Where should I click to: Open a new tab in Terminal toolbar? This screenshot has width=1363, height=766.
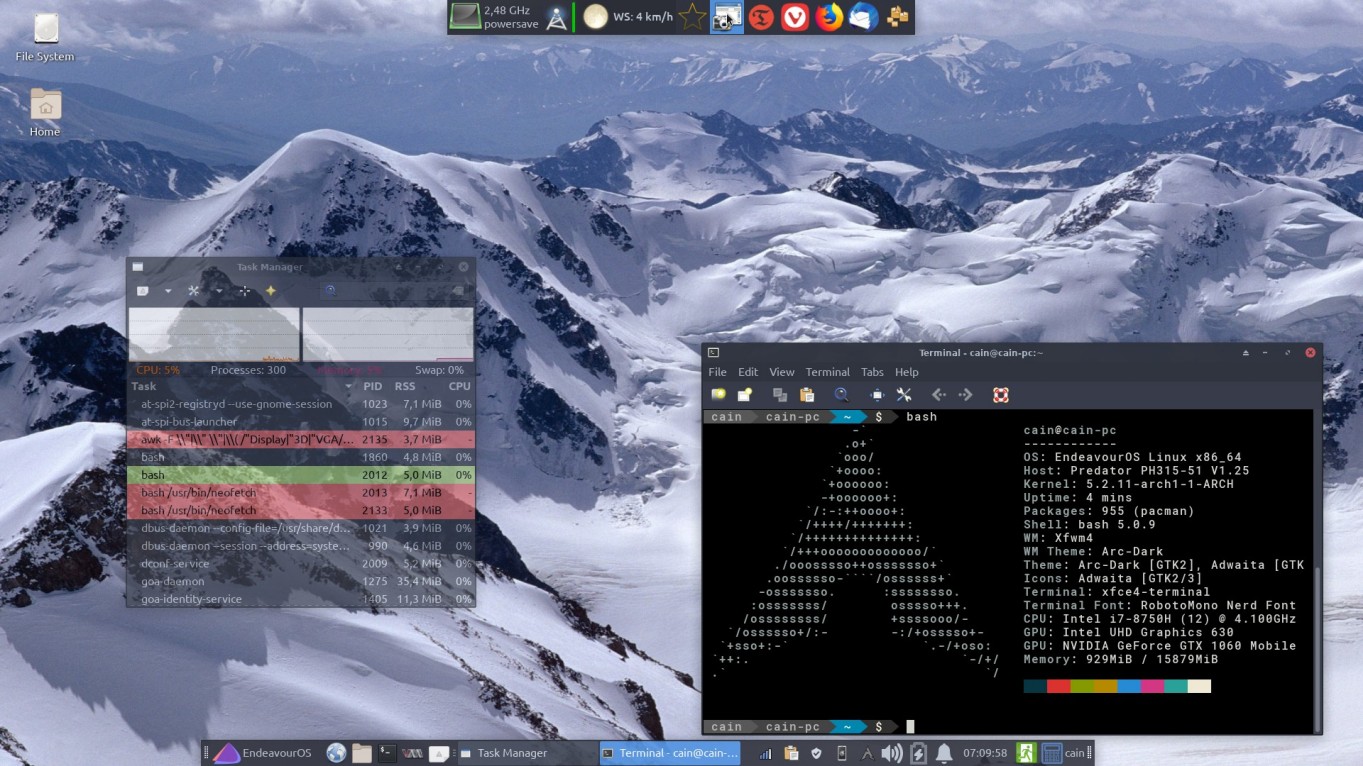(718, 395)
